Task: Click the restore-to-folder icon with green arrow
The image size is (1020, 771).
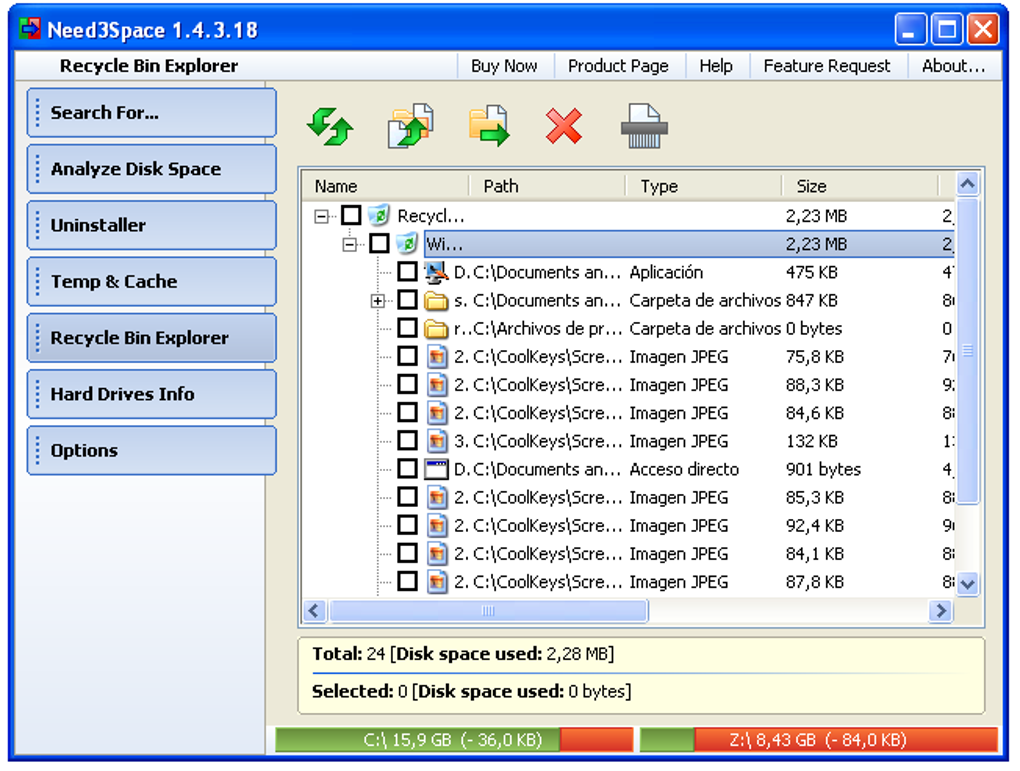Action: click(x=489, y=126)
